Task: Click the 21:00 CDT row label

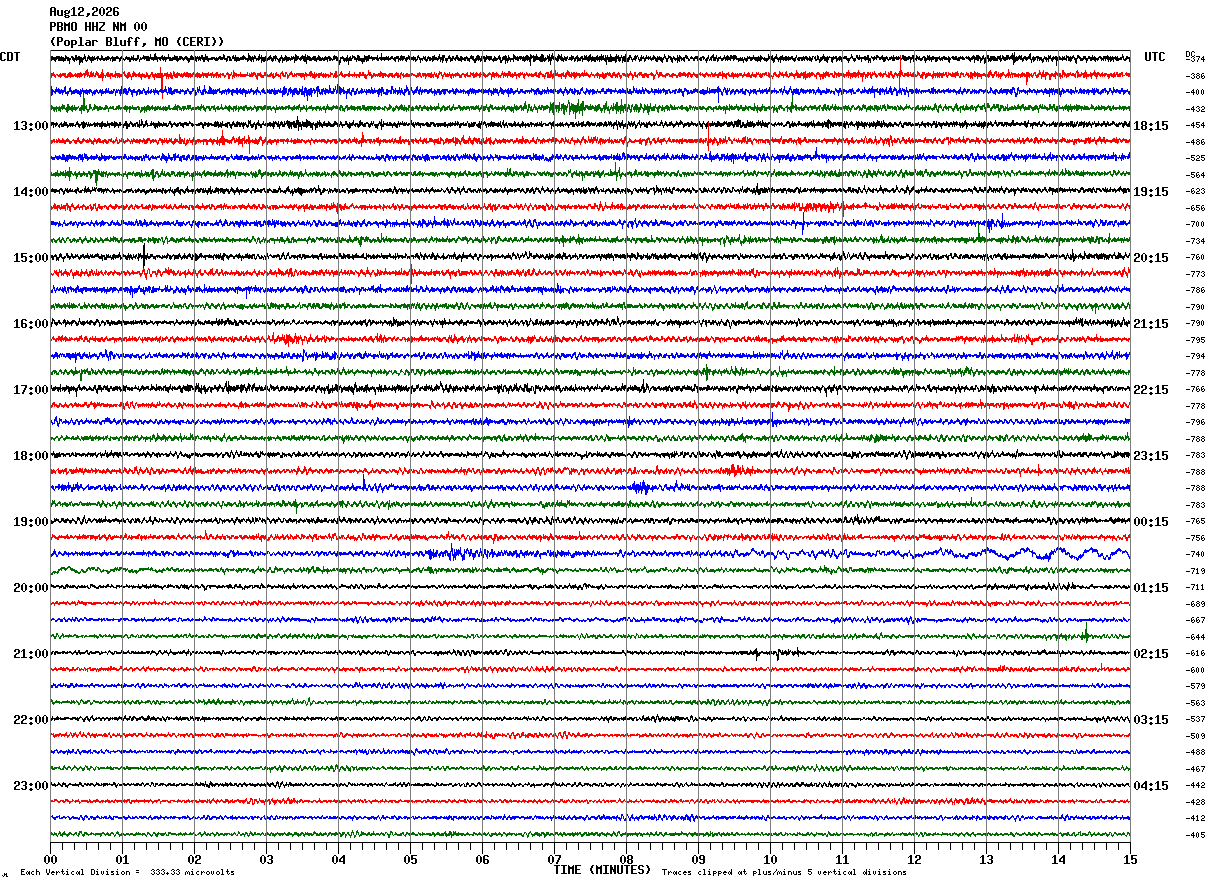Action: click(30, 654)
